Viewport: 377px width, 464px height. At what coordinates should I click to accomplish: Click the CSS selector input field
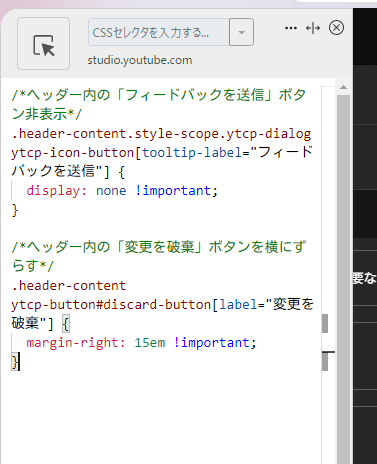click(159, 32)
